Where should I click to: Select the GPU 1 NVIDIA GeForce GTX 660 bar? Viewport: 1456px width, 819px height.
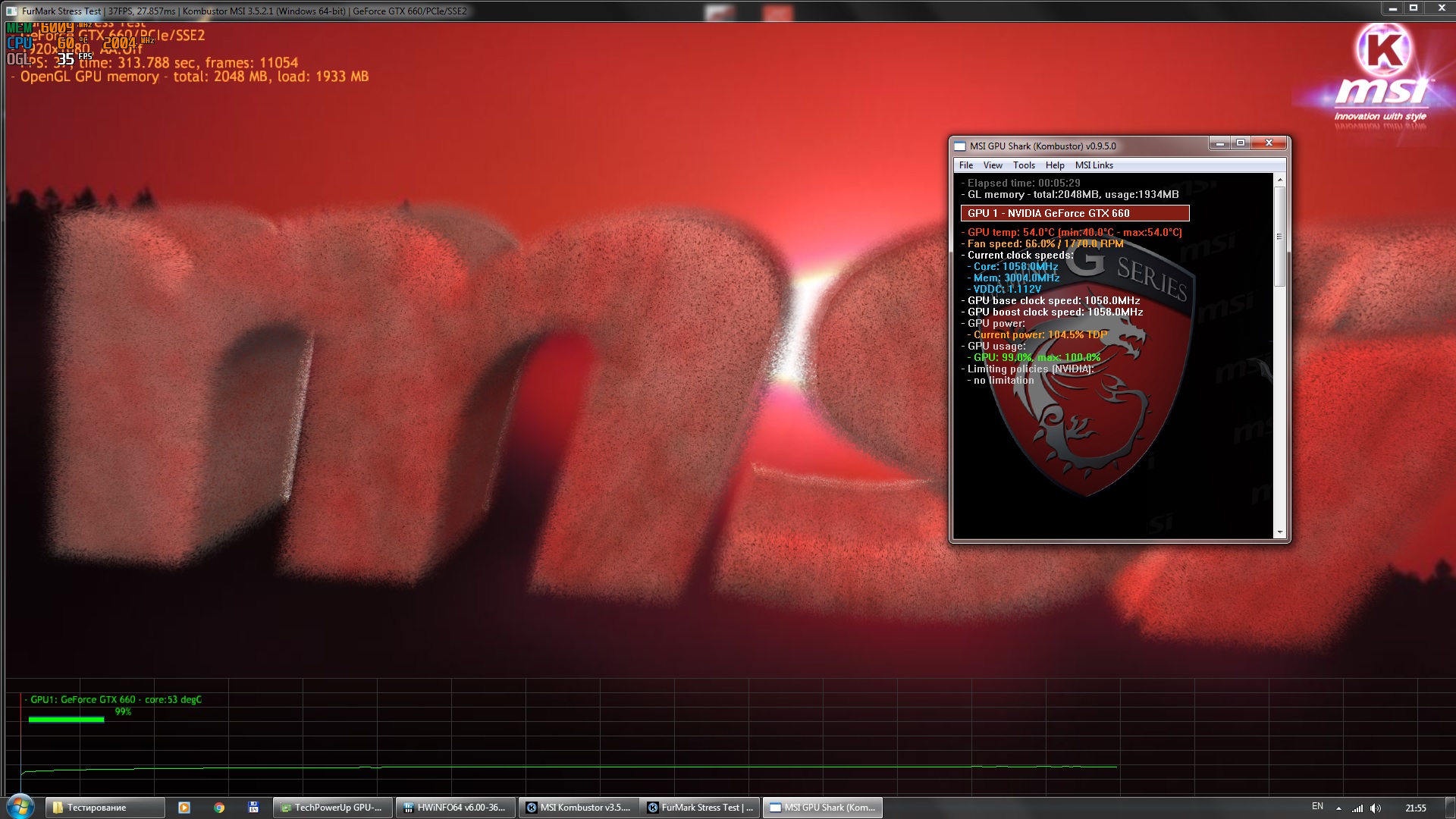click(1075, 213)
